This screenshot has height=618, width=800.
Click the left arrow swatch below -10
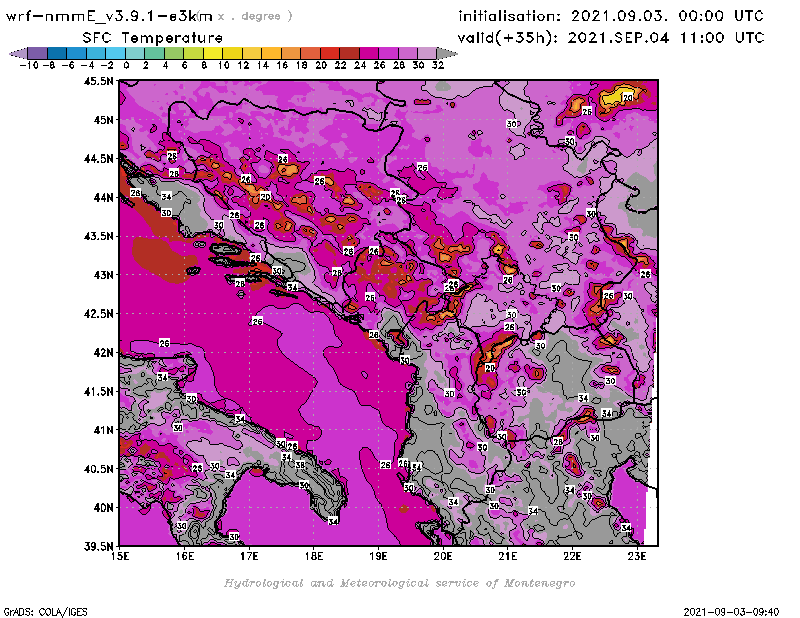click(18, 53)
